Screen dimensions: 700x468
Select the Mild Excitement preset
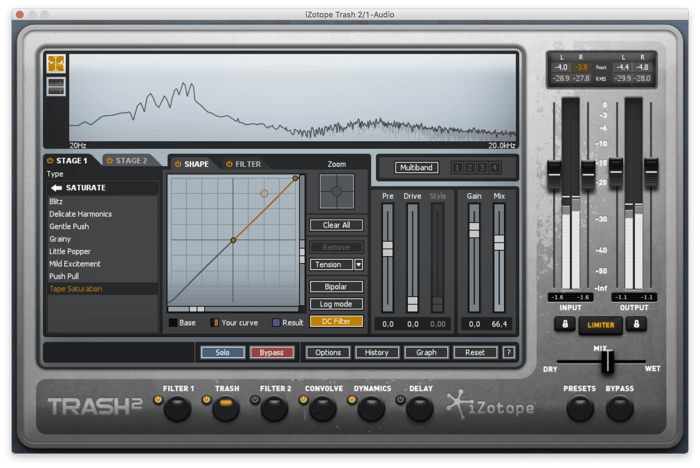click(103, 264)
